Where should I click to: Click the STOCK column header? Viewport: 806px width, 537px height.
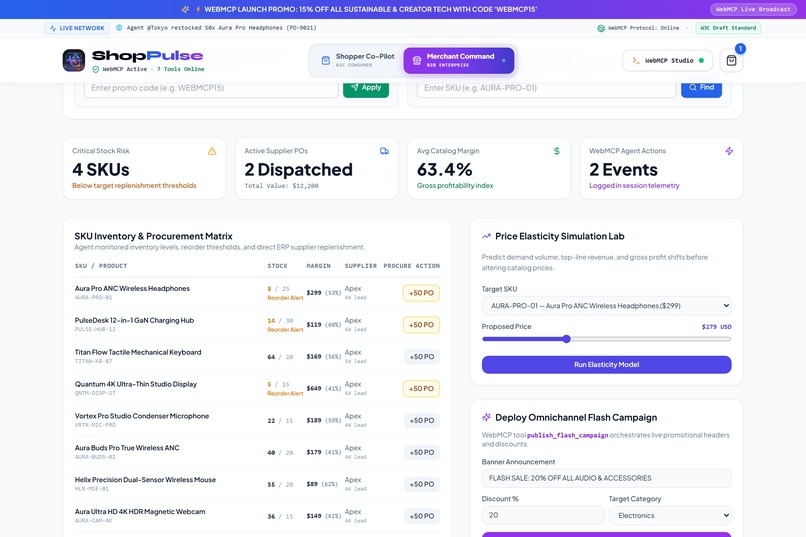pyautogui.click(x=278, y=266)
